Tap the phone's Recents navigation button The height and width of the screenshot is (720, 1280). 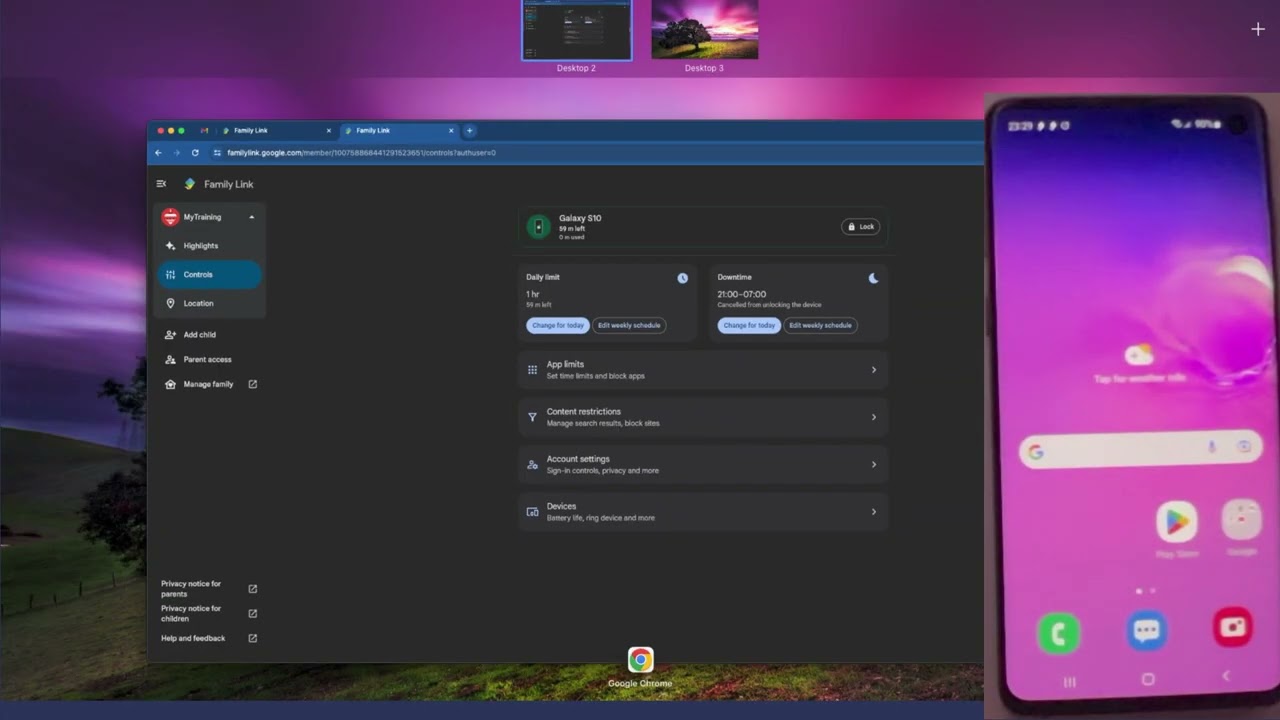(x=1069, y=682)
